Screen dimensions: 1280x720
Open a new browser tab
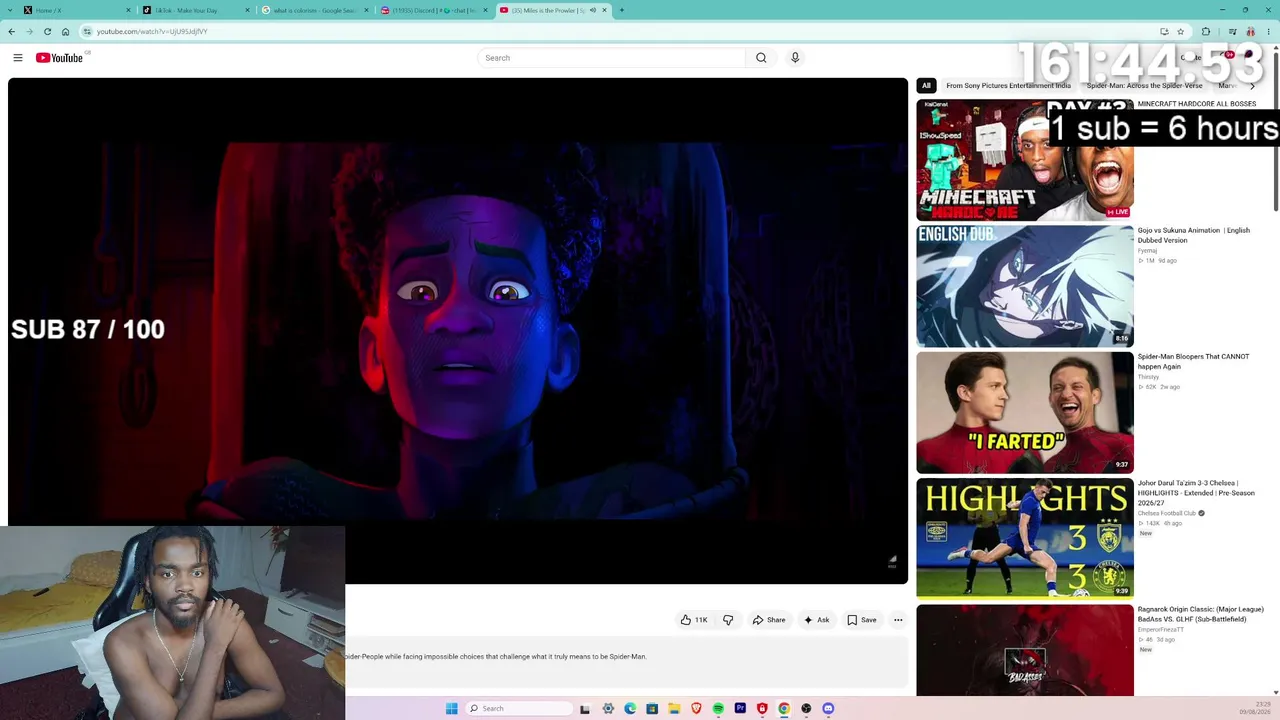tap(622, 10)
